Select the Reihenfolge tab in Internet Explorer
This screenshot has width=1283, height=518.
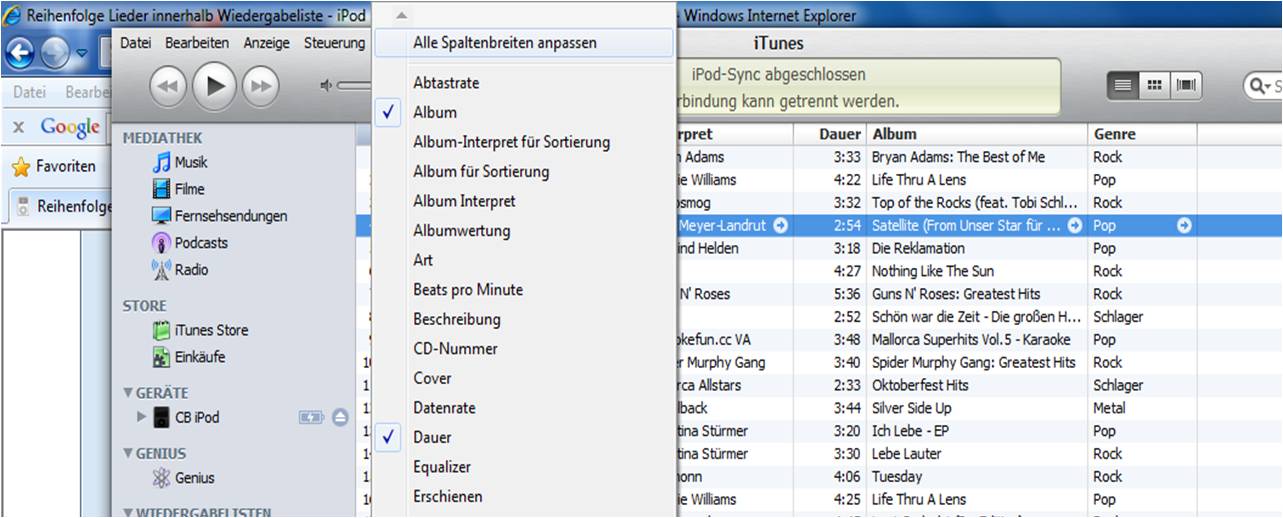[60, 206]
